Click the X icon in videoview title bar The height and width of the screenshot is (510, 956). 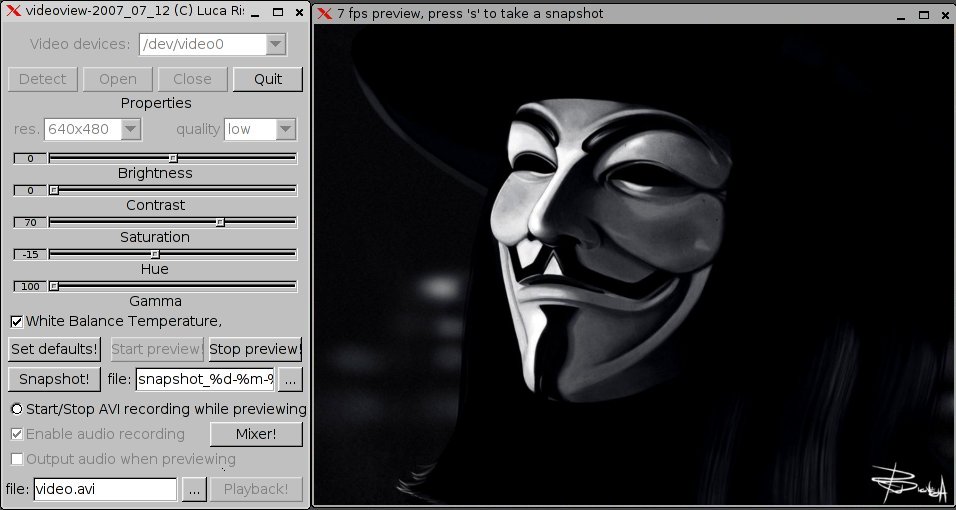tap(13, 12)
